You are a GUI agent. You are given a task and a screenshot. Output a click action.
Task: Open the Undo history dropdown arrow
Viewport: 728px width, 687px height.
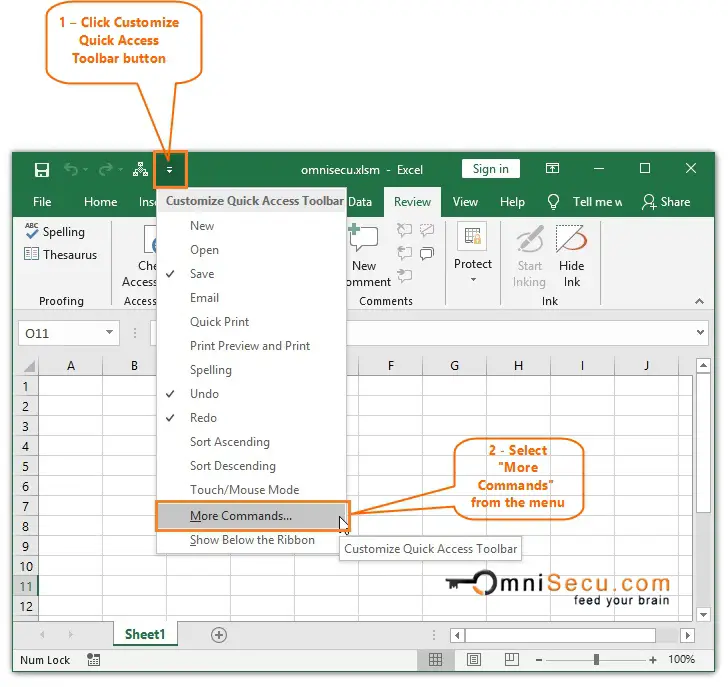85,170
